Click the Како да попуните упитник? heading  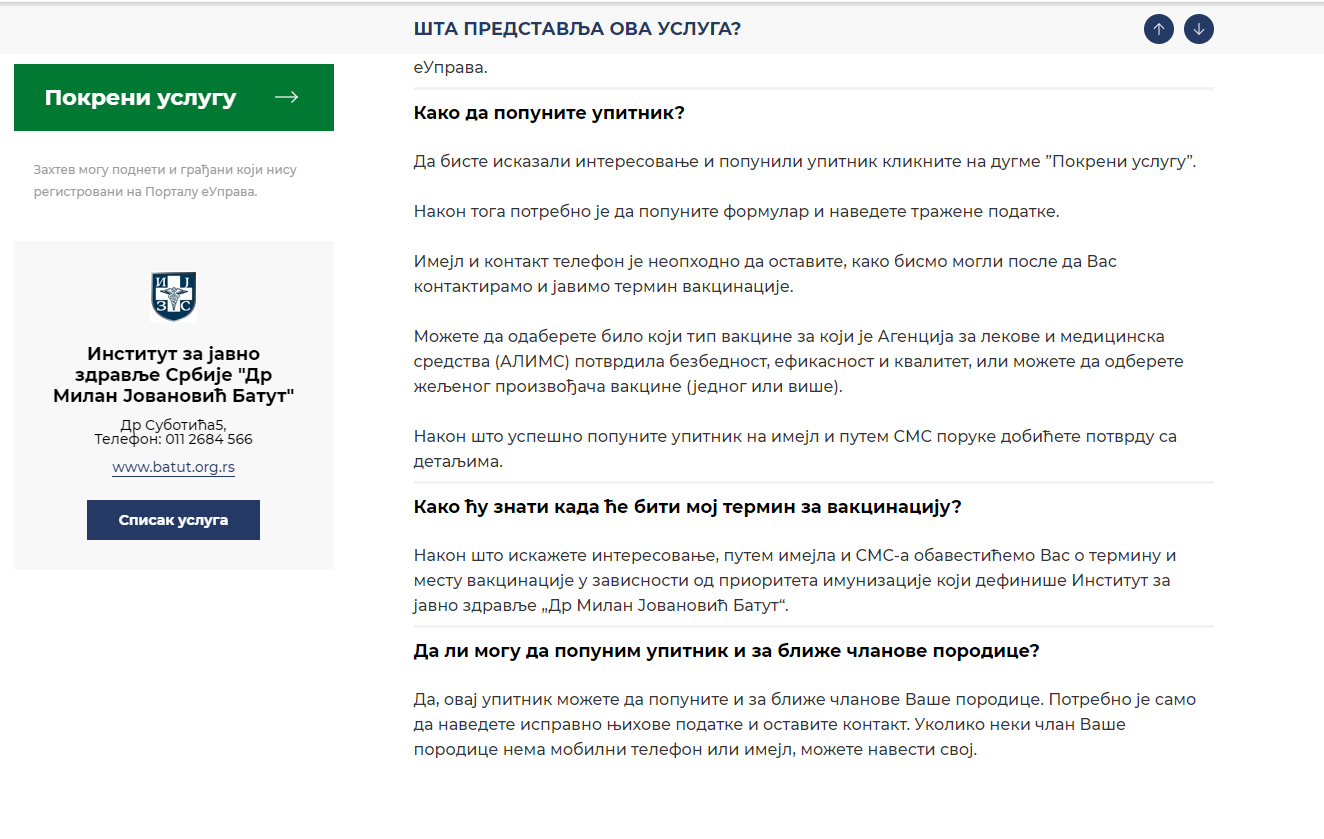click(x=549, y=112)
